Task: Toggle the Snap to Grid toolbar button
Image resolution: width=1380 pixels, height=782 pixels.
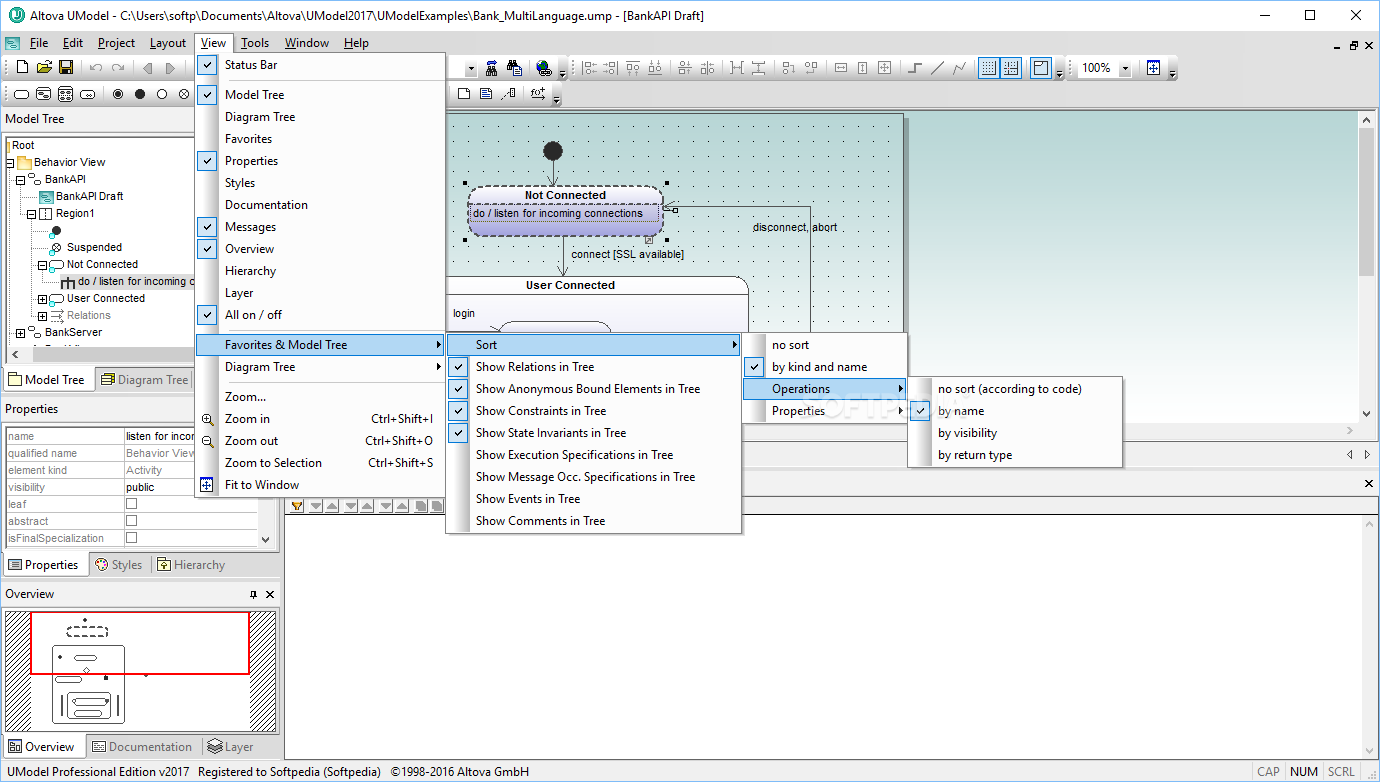Action: coord(1011,68)
